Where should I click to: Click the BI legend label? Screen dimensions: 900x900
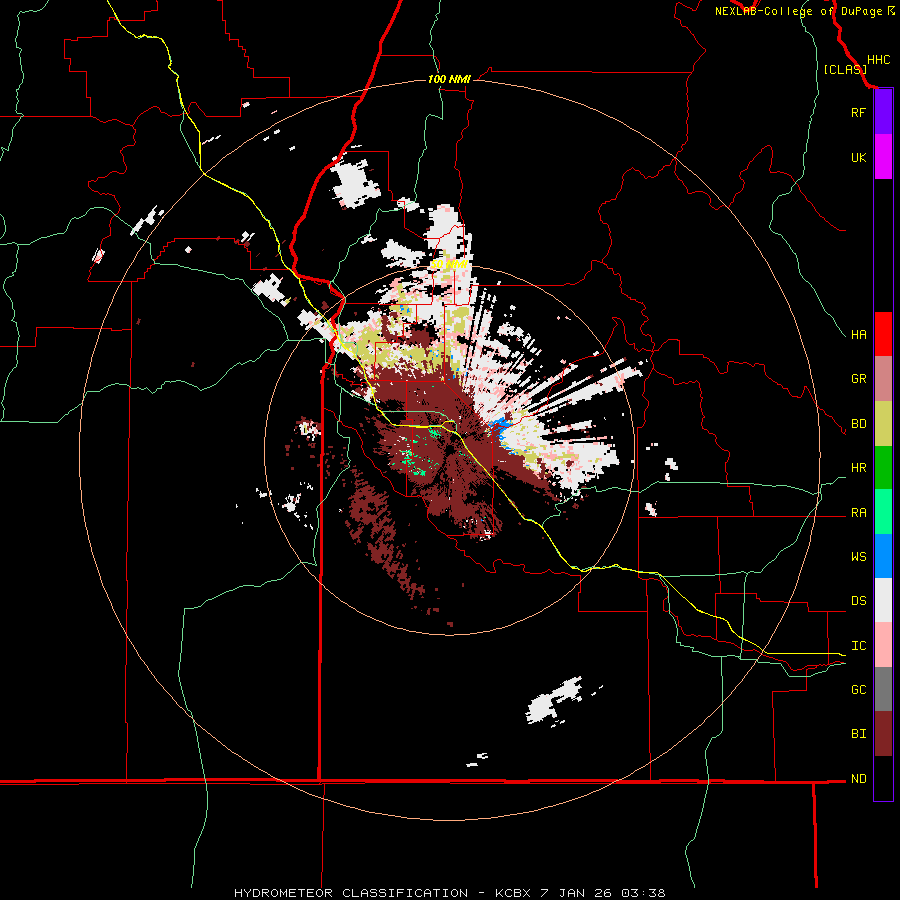[858, 734]
